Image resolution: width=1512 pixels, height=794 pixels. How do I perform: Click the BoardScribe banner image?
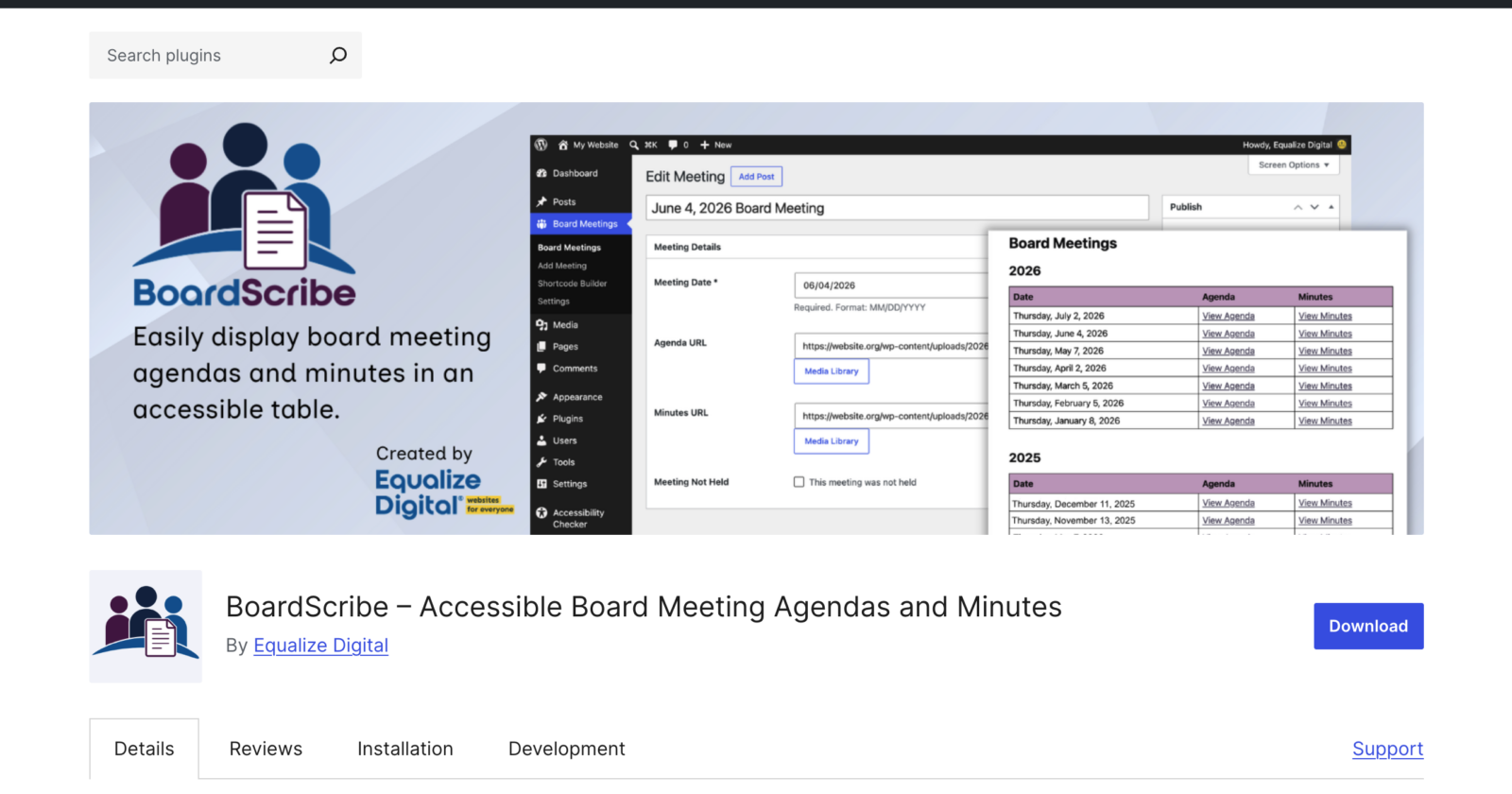click(756, 319)
